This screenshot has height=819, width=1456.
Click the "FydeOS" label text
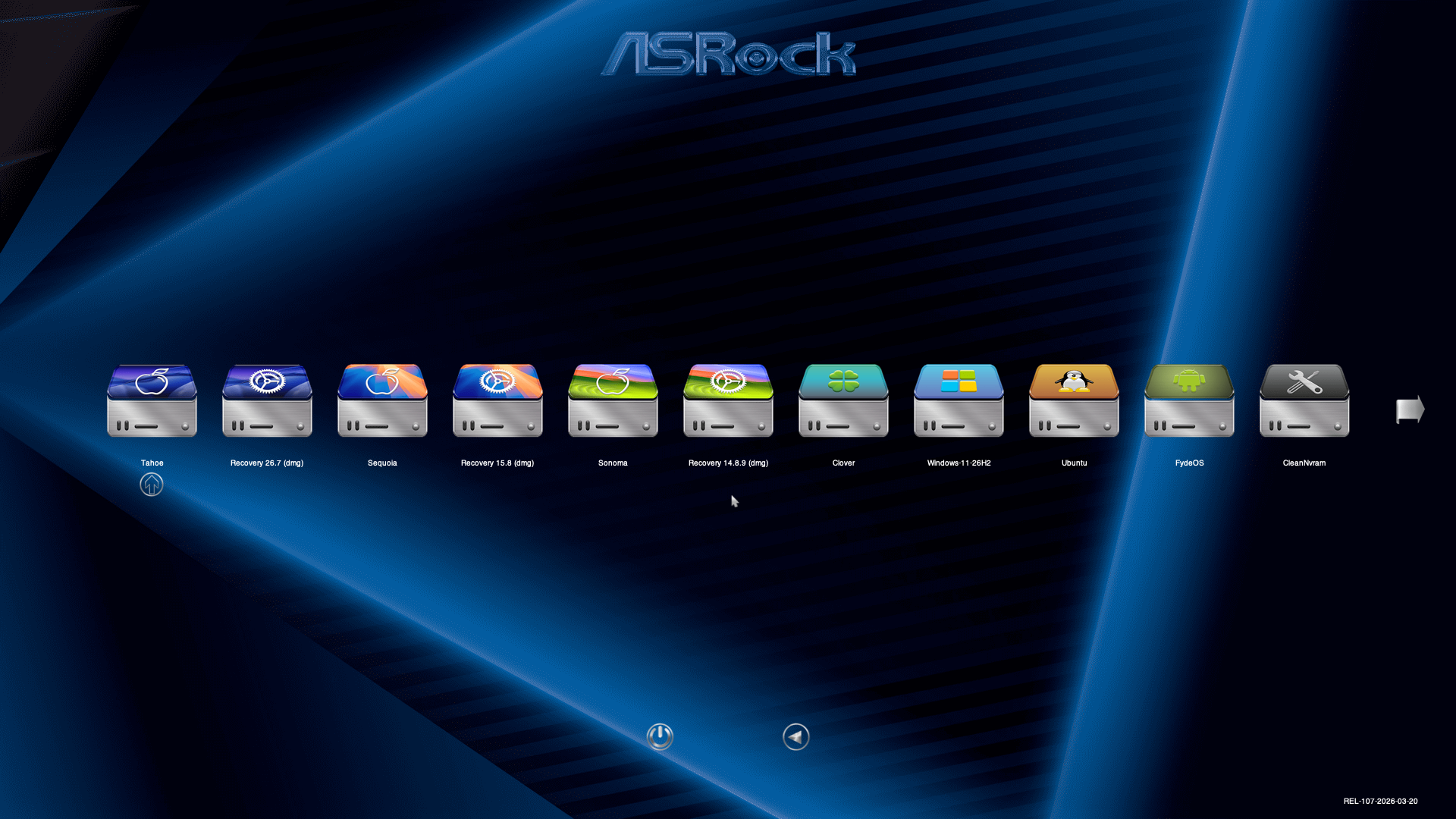[1189, 463]
